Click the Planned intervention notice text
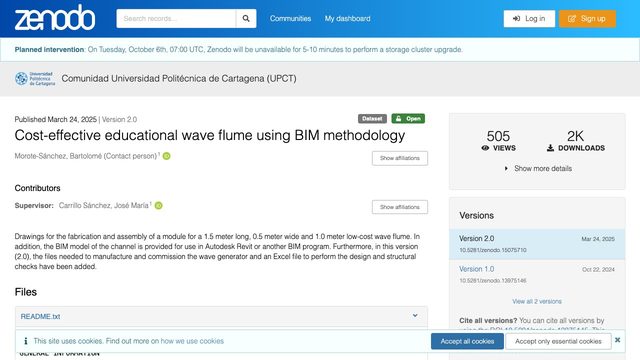Screen dimensions: 640x360 click(x=238, y=49)
